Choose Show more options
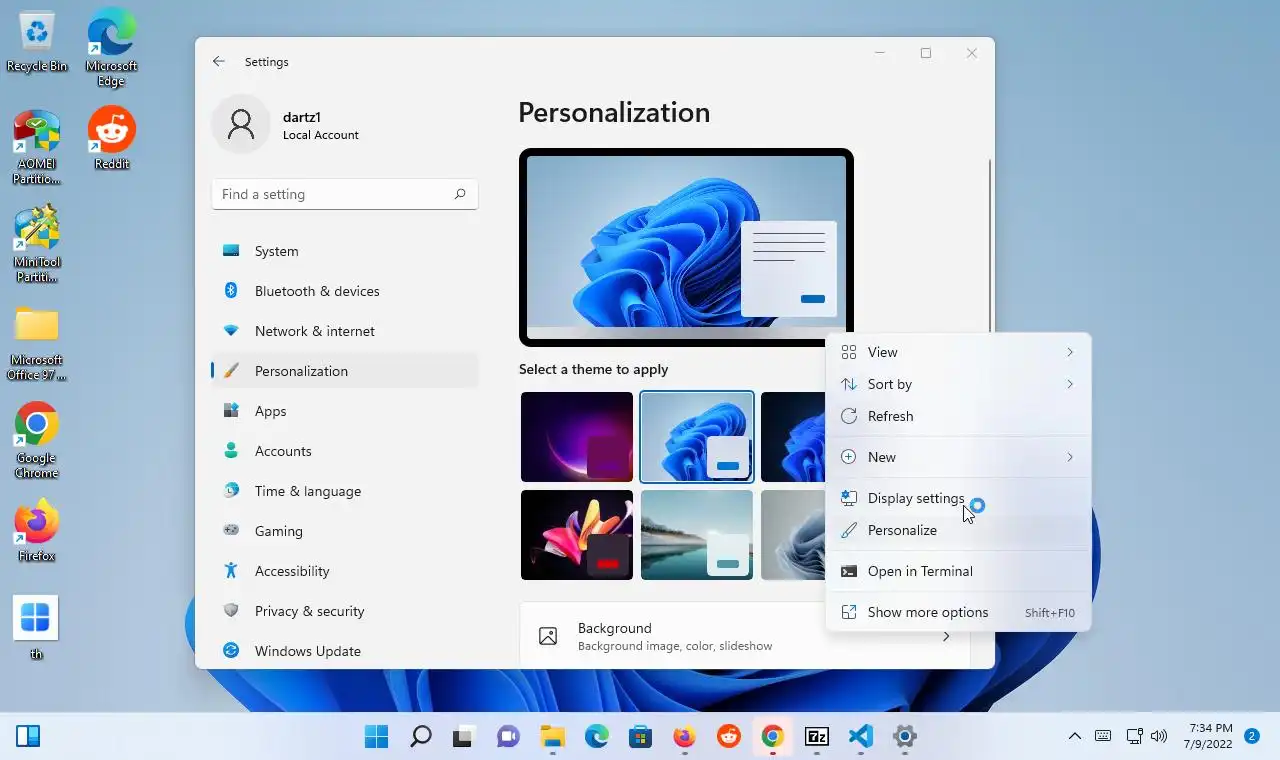 coord(958,612)
